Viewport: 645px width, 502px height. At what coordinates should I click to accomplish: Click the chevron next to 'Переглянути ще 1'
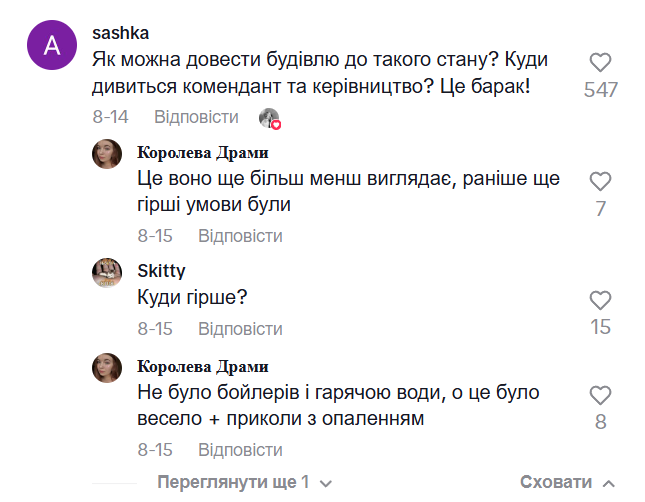327,482
